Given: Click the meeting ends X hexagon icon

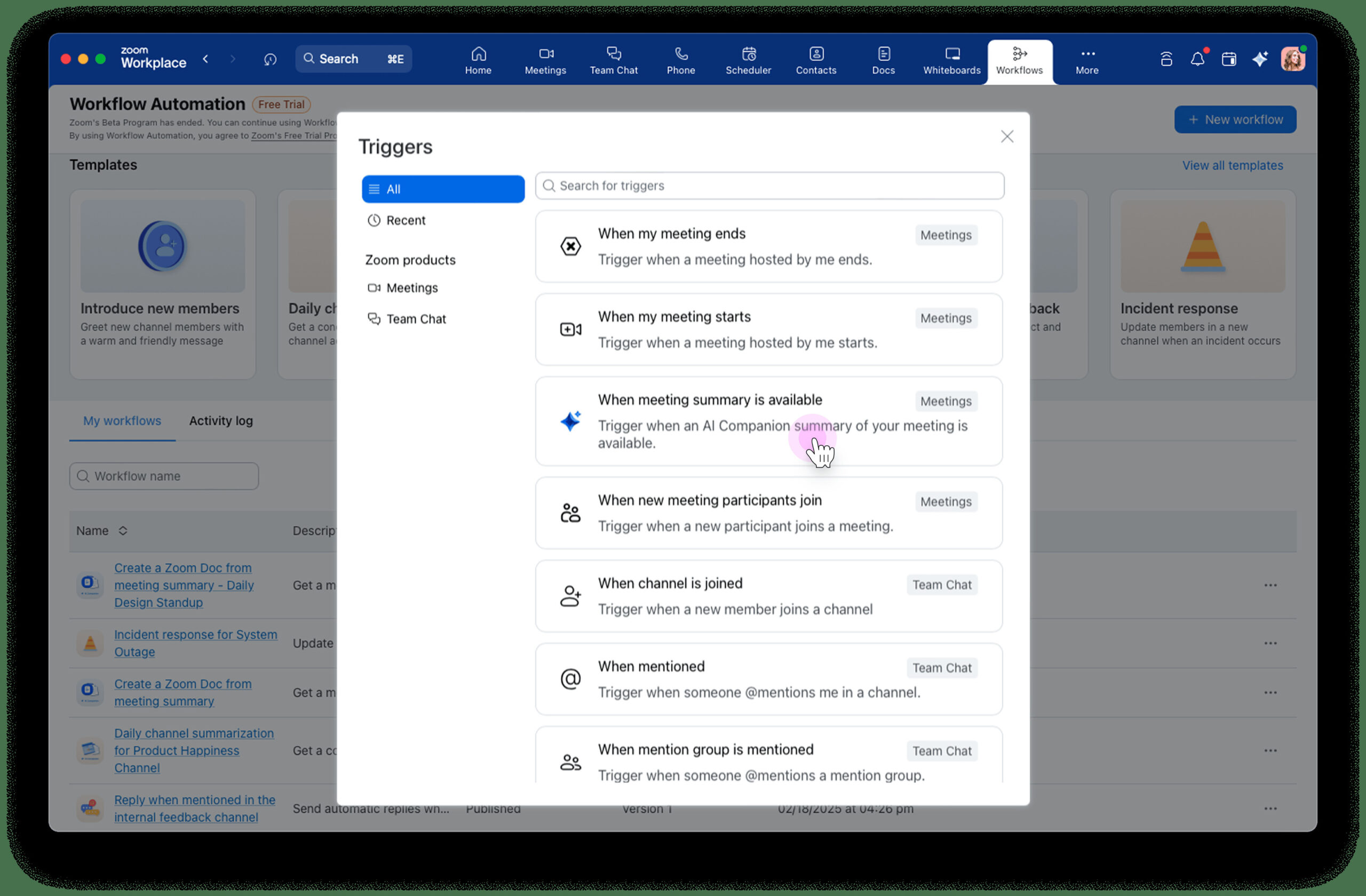Looking at the screenshot, I should [570, 246].
